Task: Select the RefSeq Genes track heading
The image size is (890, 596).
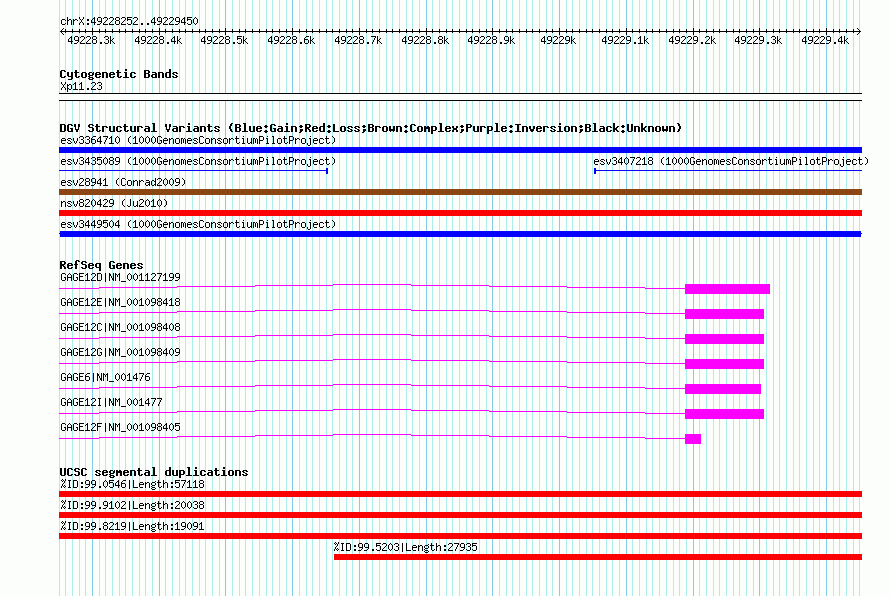Action: point(101,265)
